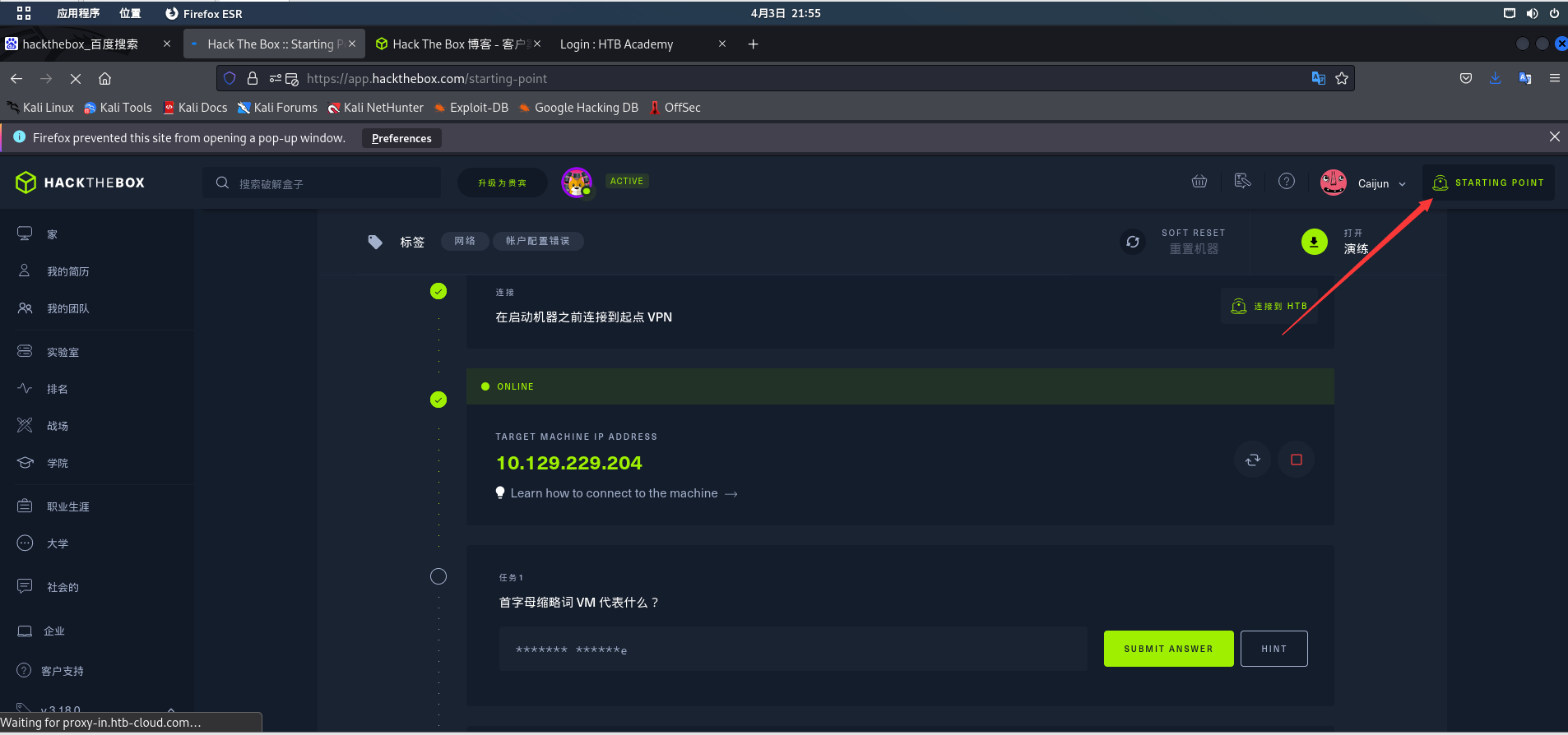This screenshot has height=735, width=1568.
Task: Click the 连接到 HTB connect button
Action: pyautogui.click(x=1268, y=306)
